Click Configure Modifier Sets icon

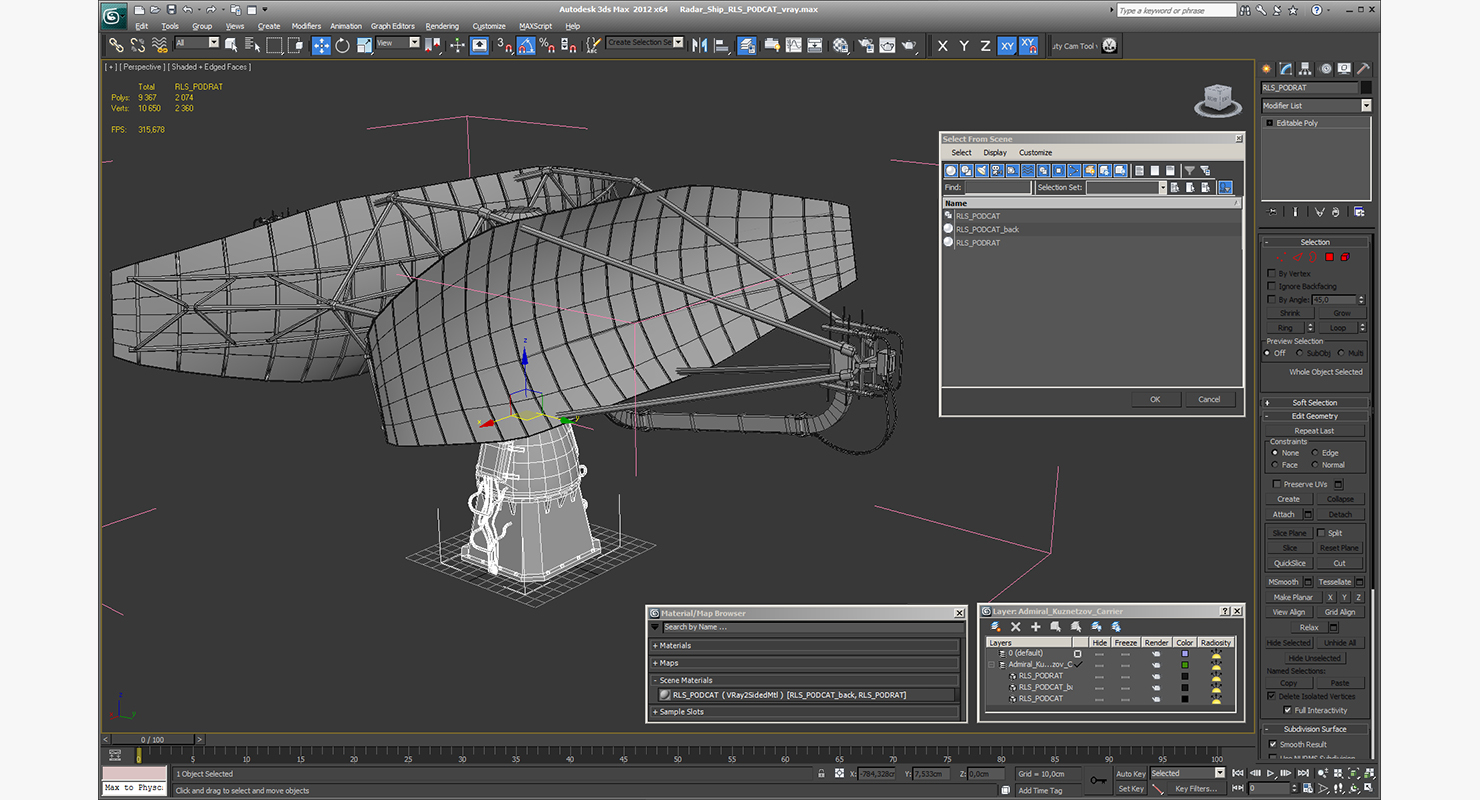click(x=1359, y=212)
